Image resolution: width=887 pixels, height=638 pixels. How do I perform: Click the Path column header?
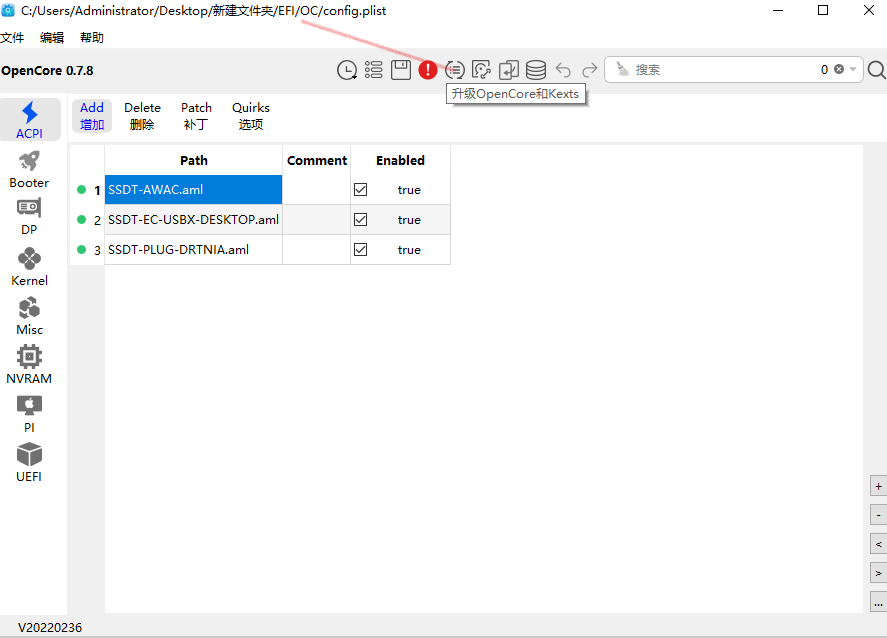[193, 160]
